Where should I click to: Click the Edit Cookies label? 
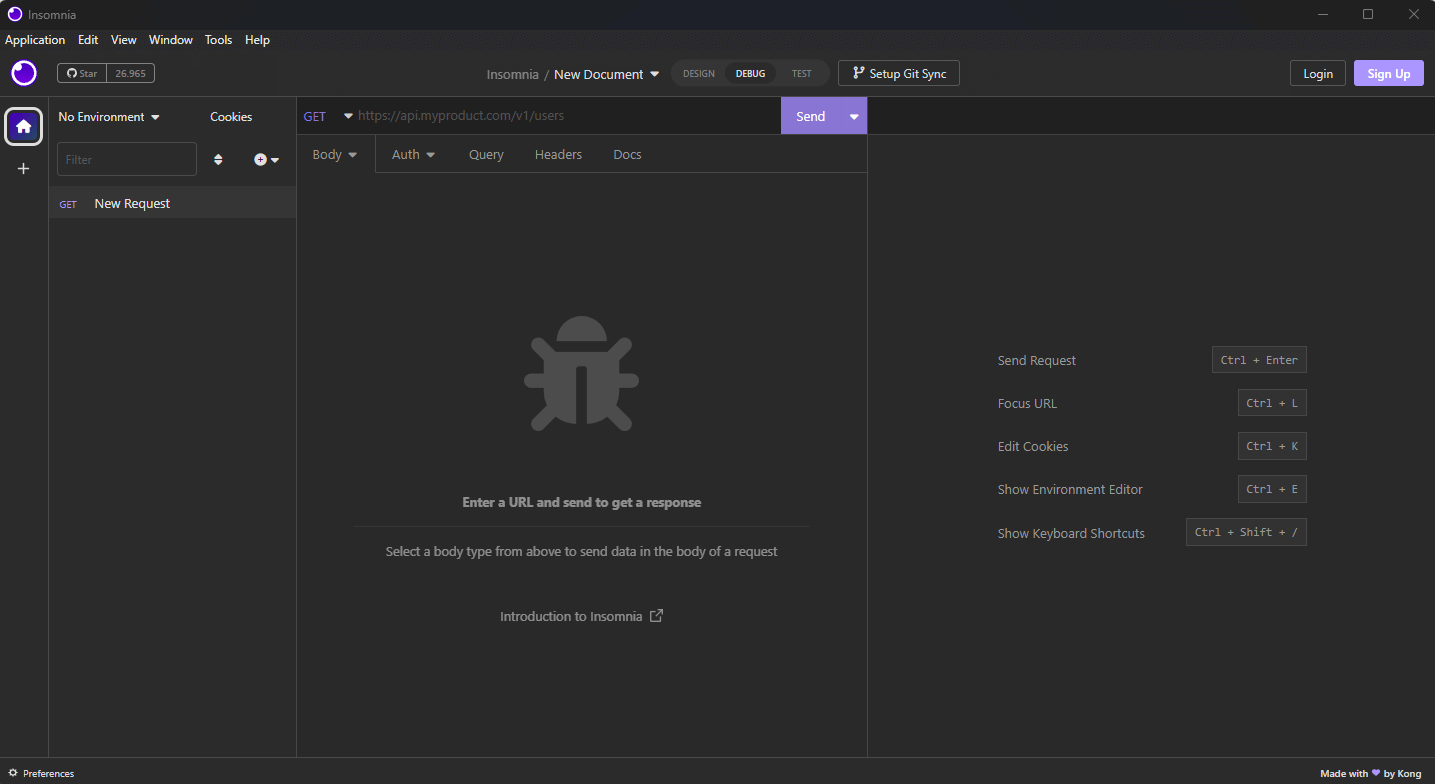pos(1033,446)
